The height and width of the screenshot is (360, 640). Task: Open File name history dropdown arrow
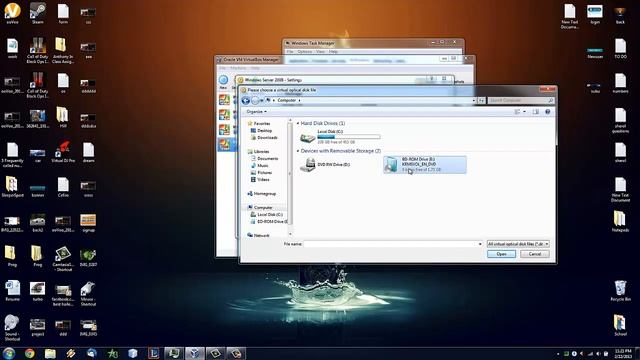pyautogui.click(x=480, y=244)
